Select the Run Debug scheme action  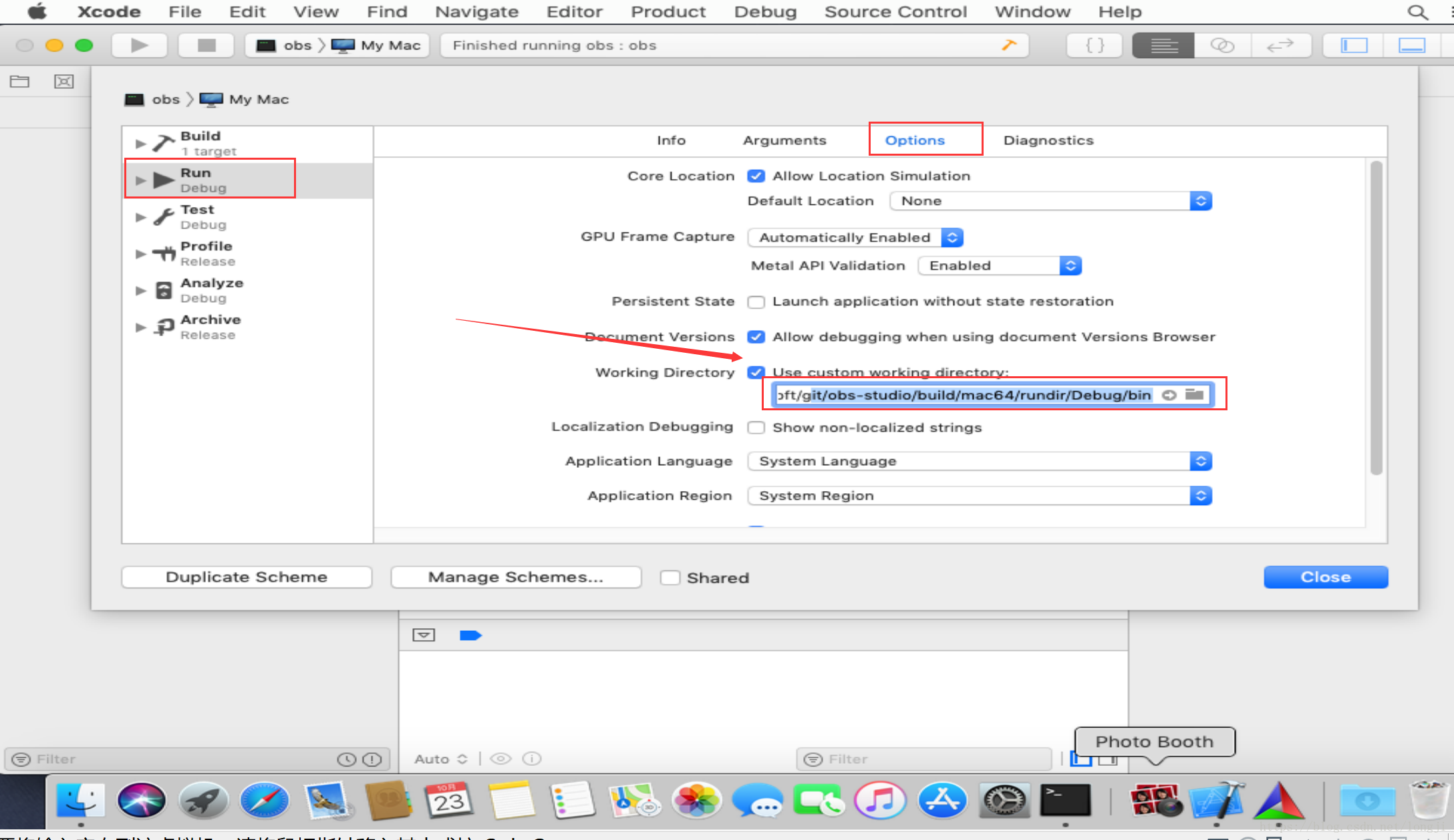click(x=247, y=180)
